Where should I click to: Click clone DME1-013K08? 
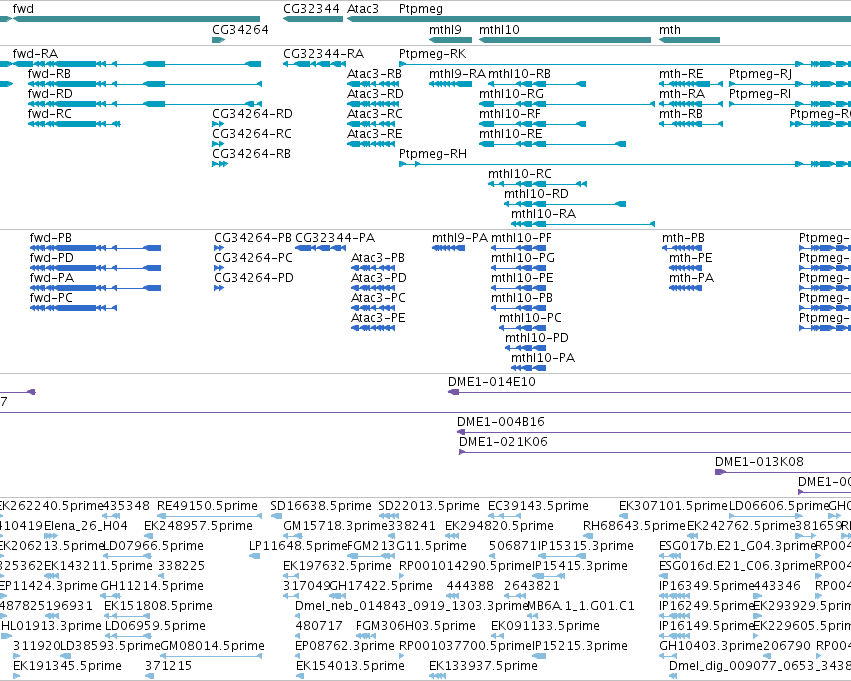tap(783, 472)
